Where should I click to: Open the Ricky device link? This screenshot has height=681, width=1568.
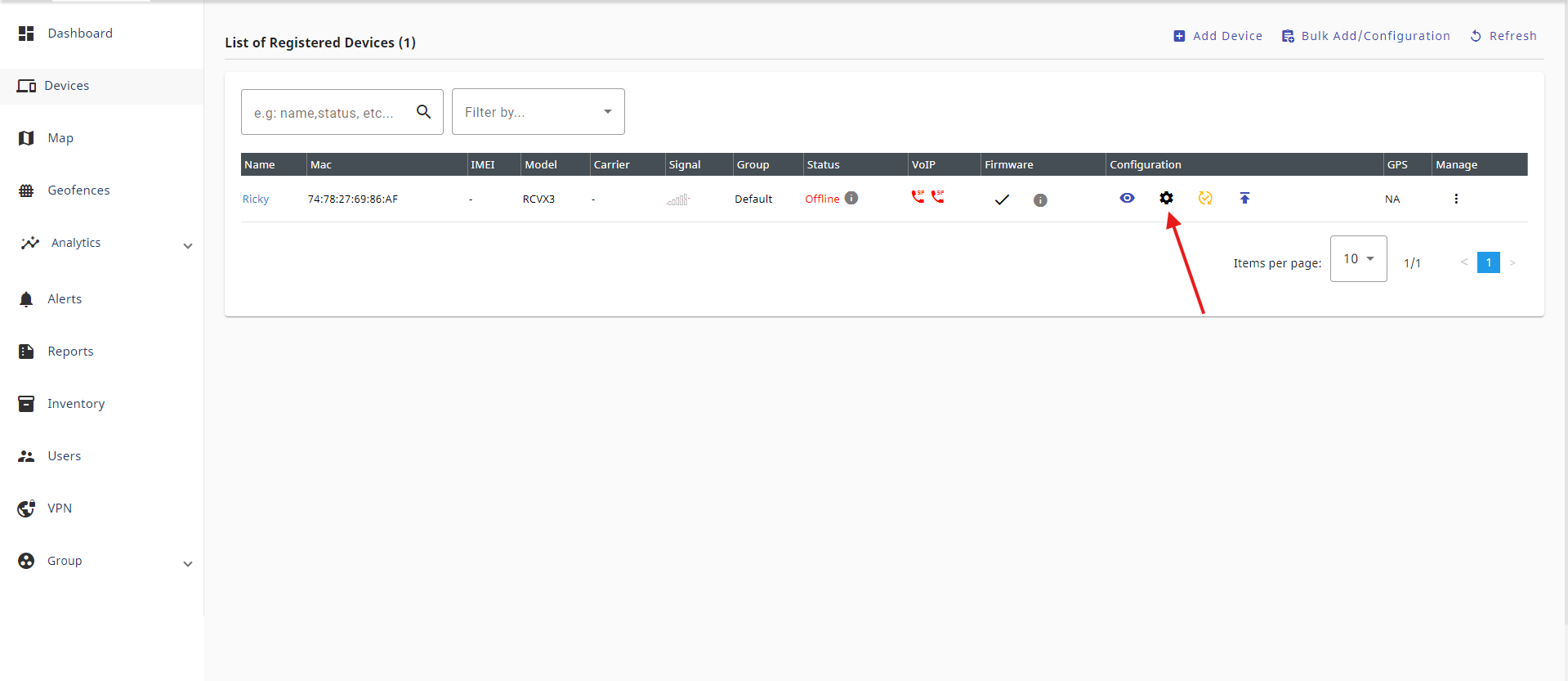256,199
